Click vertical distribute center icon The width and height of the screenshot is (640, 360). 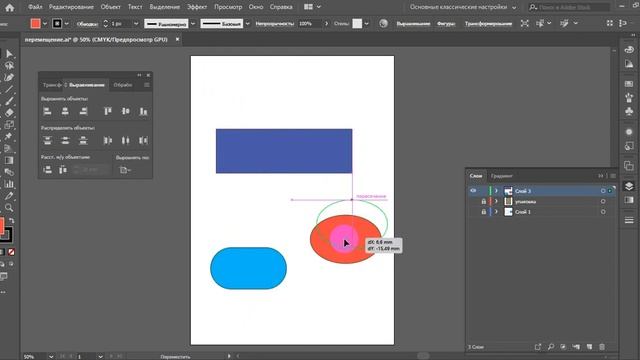coord(65,140)
